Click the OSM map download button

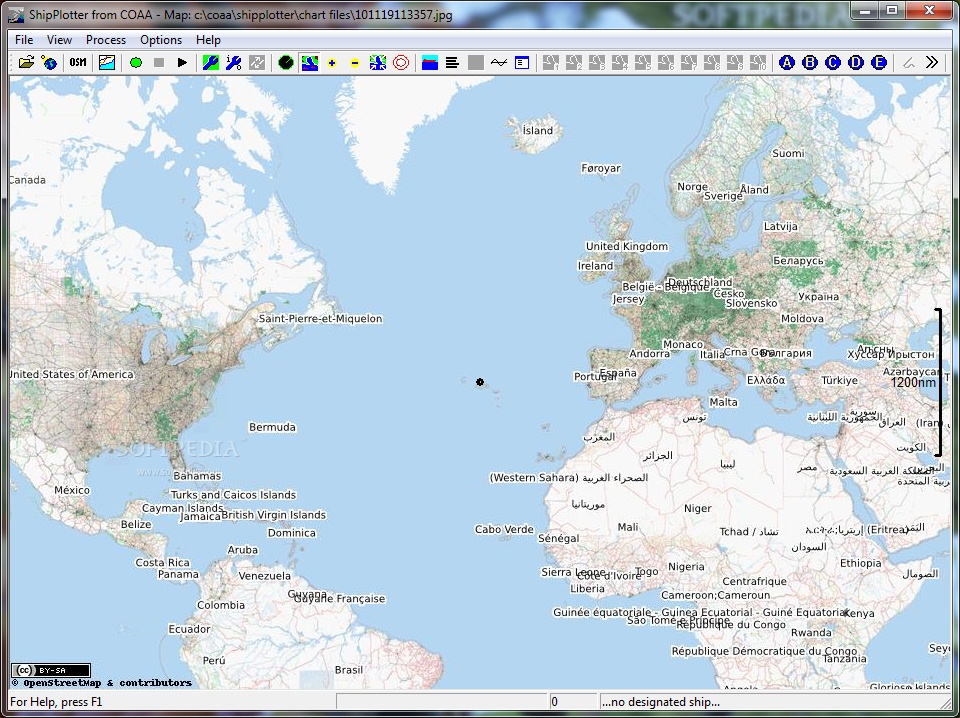(x=78, y=62)
